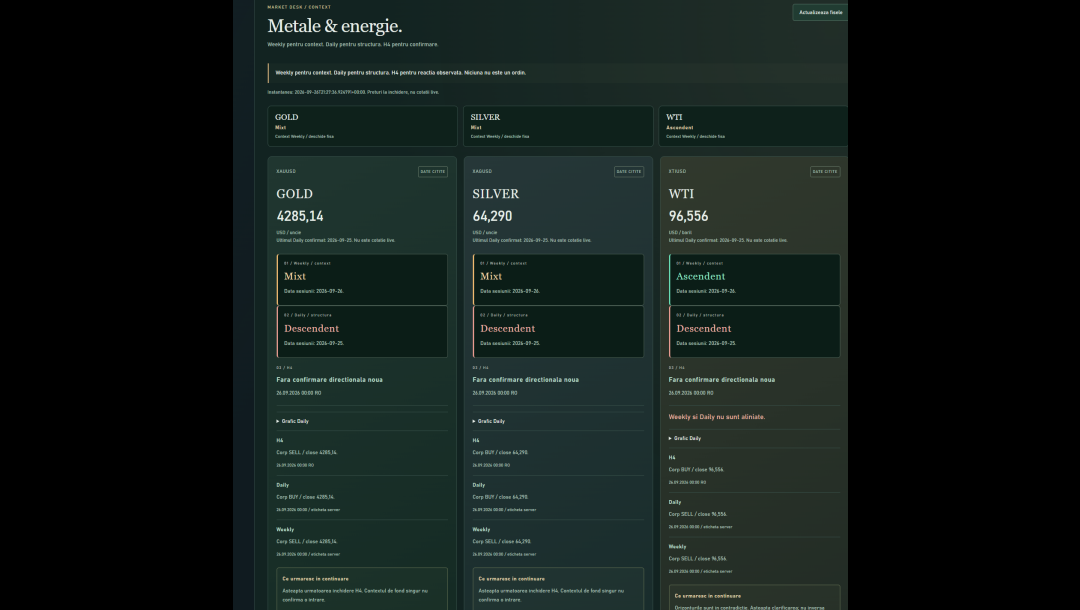
Task: Click Ce urmaresc in continuare in SILVER card
Action: (512, 579)
